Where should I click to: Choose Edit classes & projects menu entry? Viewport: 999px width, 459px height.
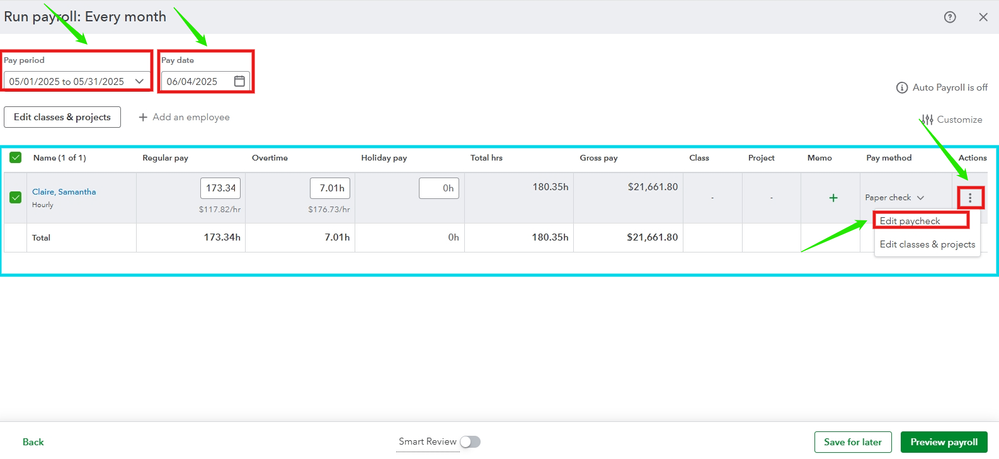[927, 244]
